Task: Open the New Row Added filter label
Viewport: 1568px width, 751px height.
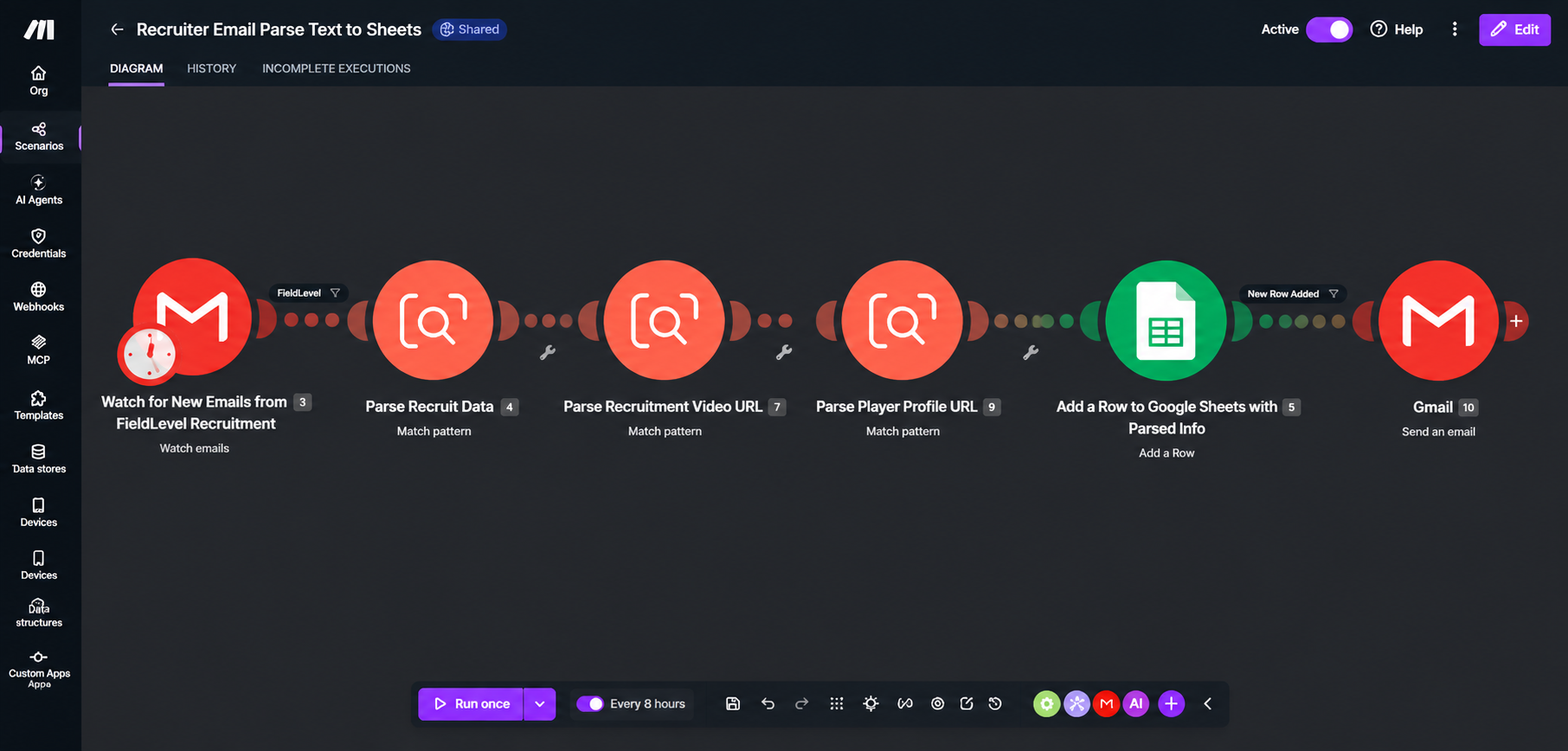Action: click(x=1292, y=294)
